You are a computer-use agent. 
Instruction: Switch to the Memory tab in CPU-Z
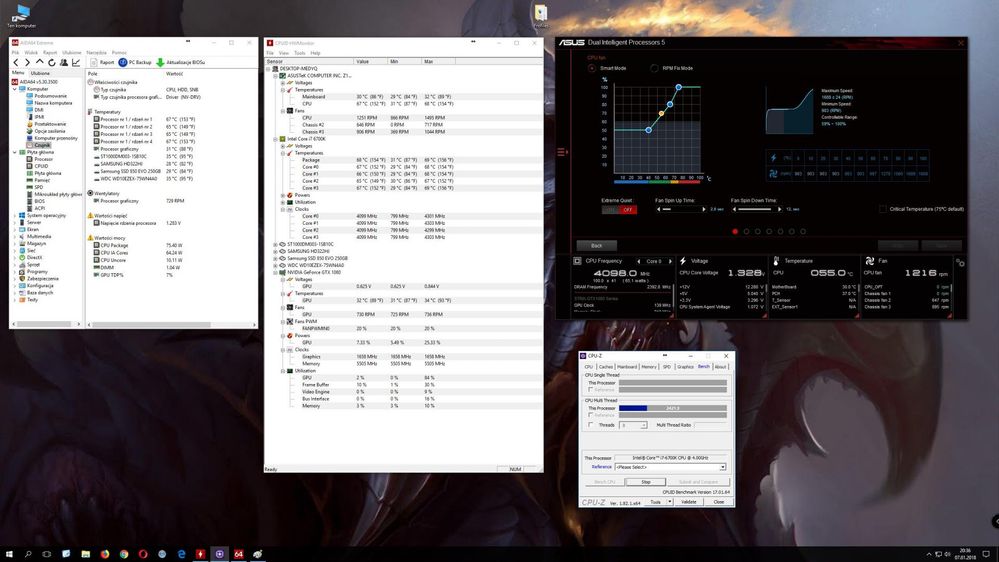(x=649, y=367)
